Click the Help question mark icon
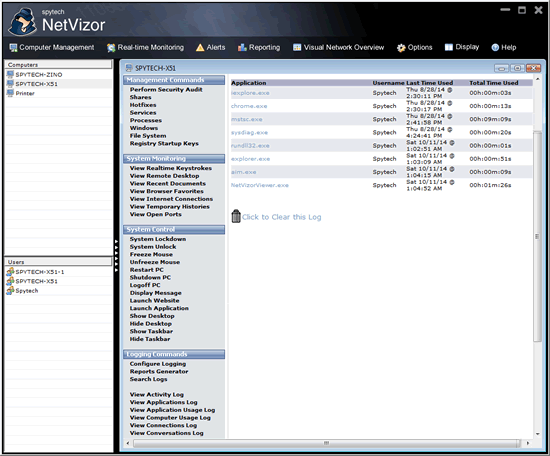 (495, 47)
